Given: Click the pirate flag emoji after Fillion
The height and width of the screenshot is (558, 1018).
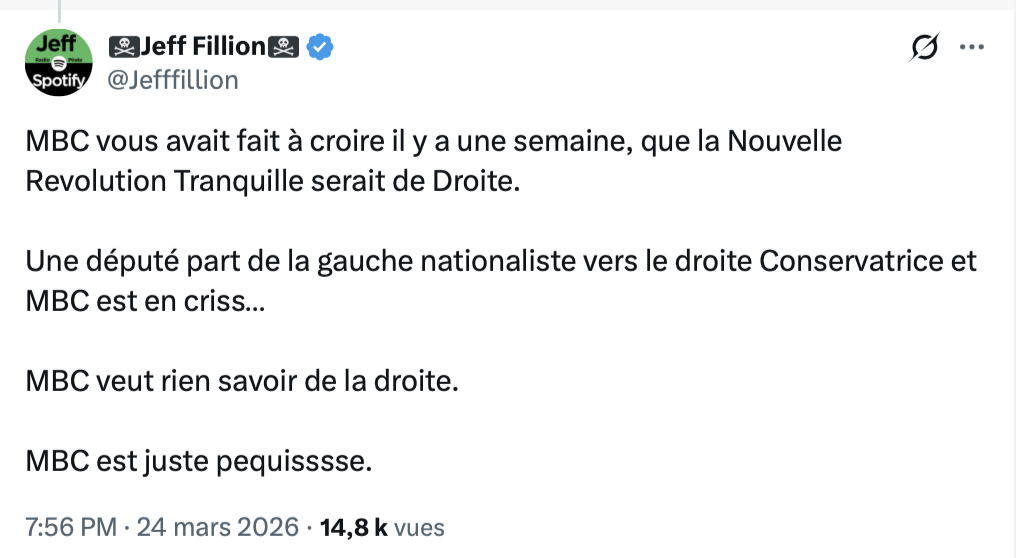Looking at the screenshot, I should click(x=284, y=46).
